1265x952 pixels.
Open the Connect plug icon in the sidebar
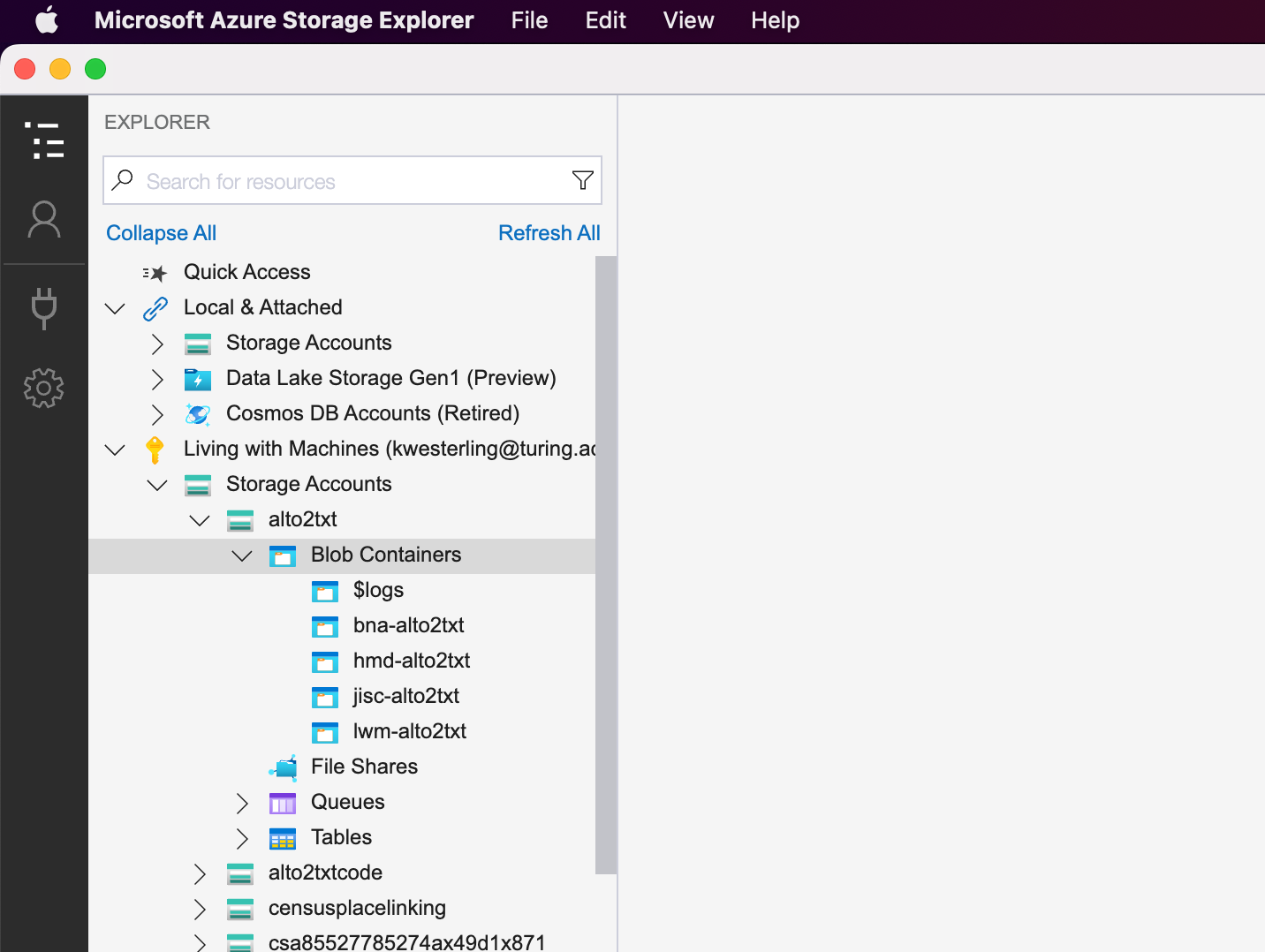tap(44, 308)
